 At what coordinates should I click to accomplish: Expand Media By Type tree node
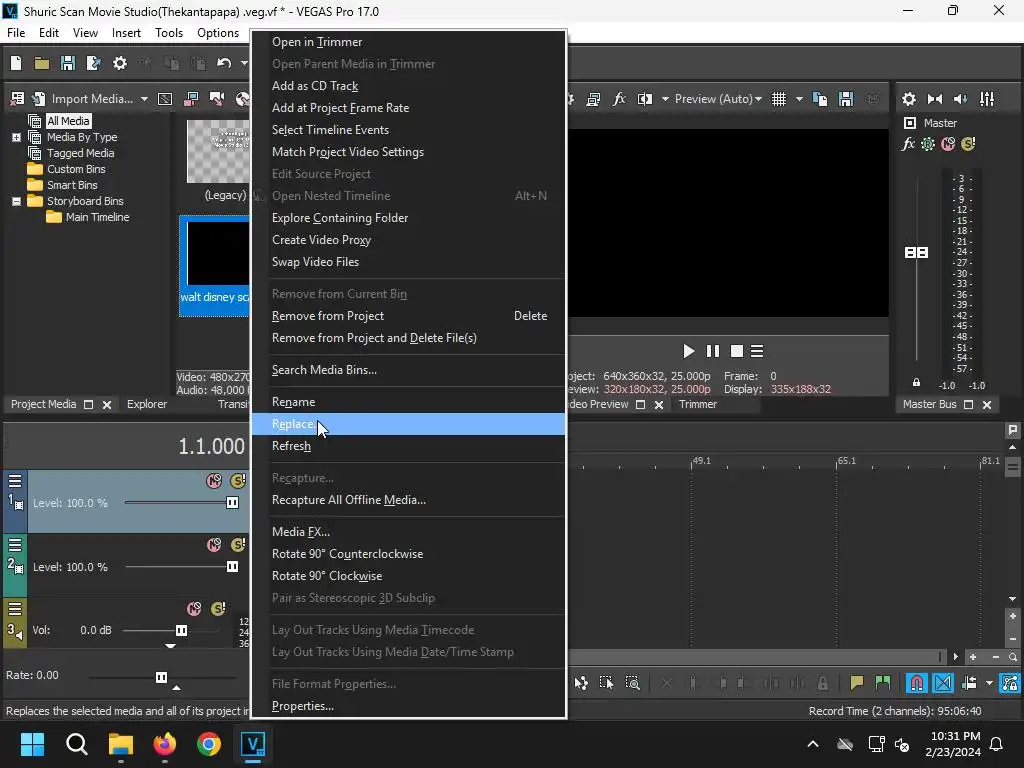(16, 137)
